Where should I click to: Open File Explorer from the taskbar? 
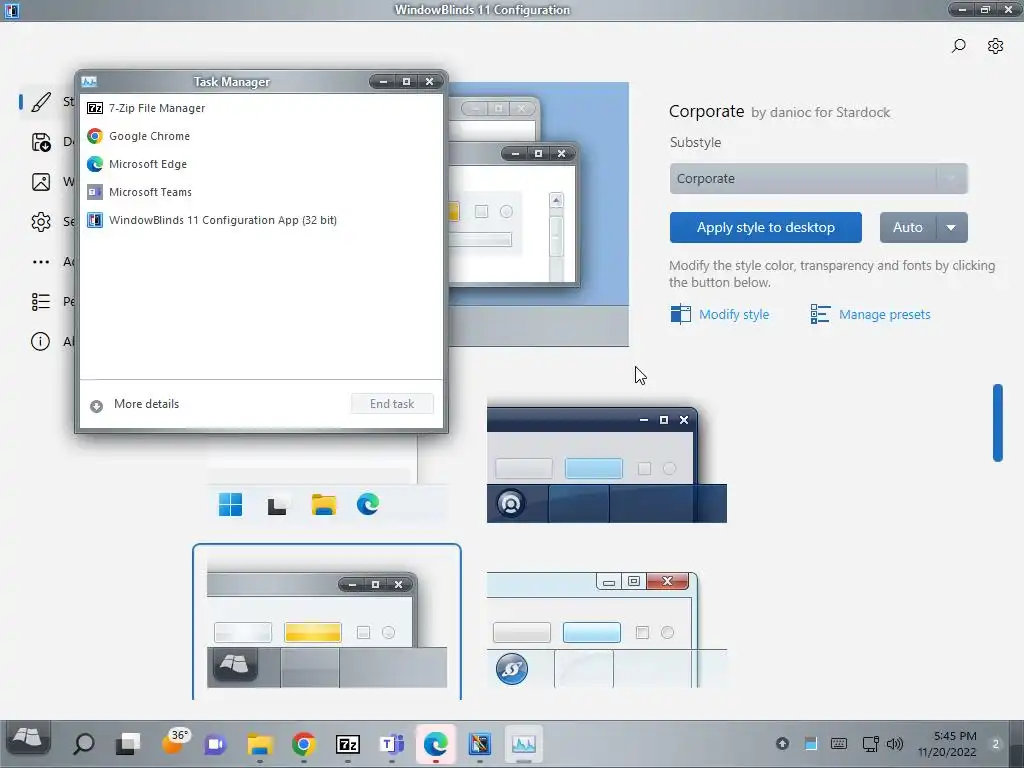(260, 744)
